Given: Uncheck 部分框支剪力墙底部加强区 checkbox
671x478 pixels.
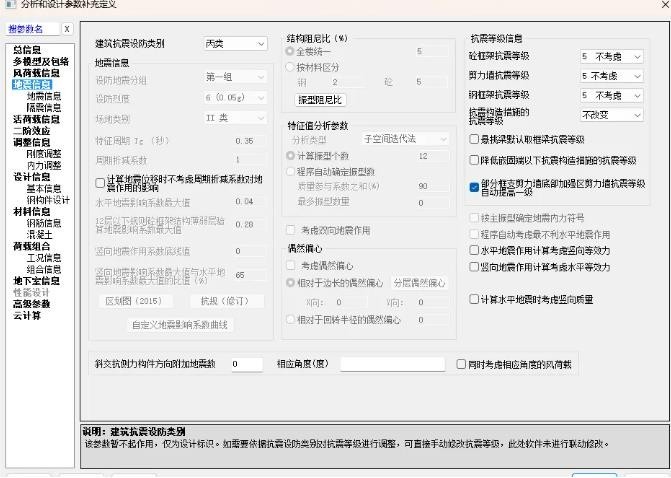Looking at the screenshot, I should click(474, 187).
